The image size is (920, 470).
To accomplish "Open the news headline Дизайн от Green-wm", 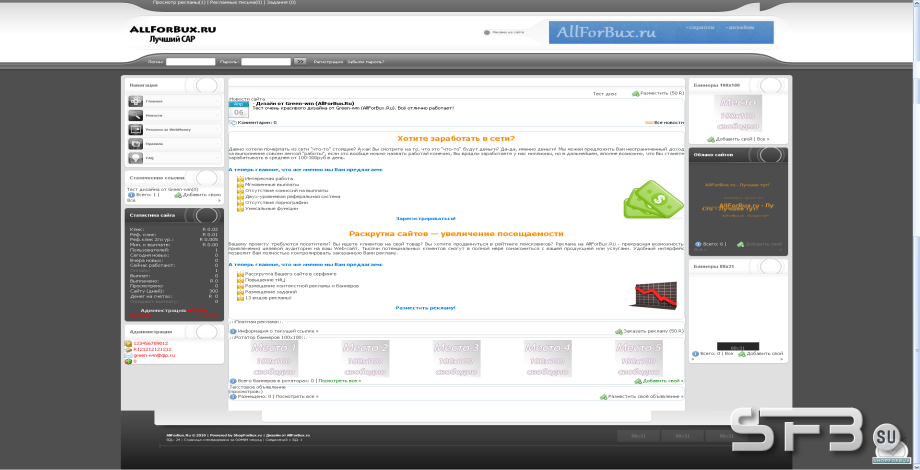I will 303,103.
